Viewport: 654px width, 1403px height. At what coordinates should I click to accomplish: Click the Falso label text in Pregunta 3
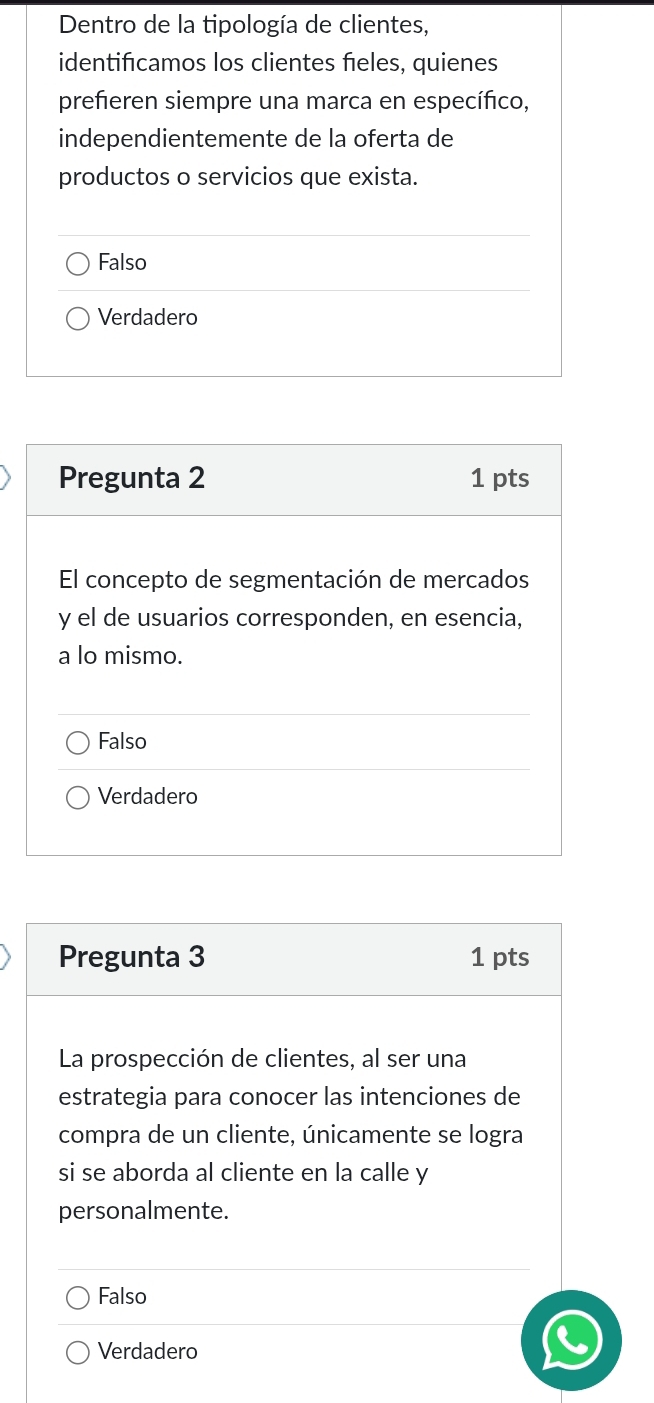click(123, 1297)
